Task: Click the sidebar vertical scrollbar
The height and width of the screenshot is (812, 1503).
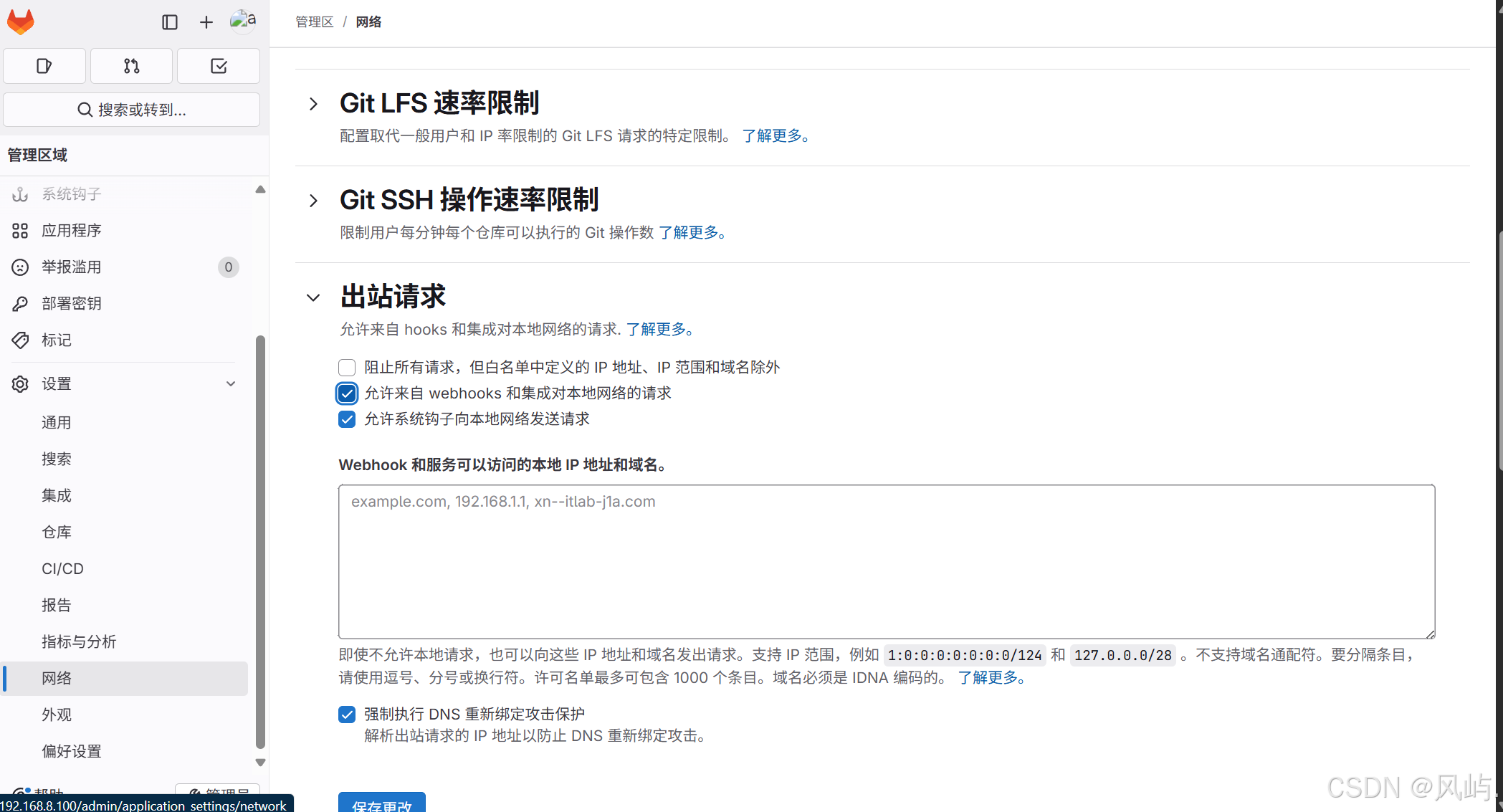Action: point(260,541)
